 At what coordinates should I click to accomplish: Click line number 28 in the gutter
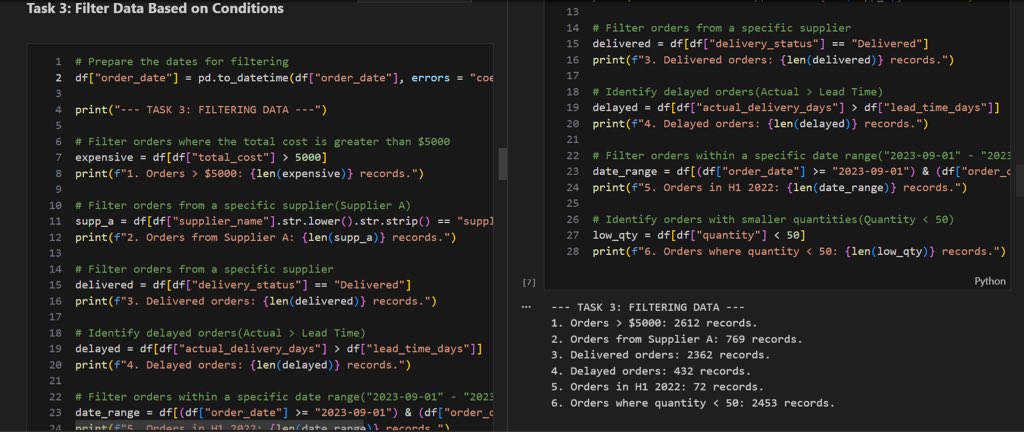pos(573,251)
